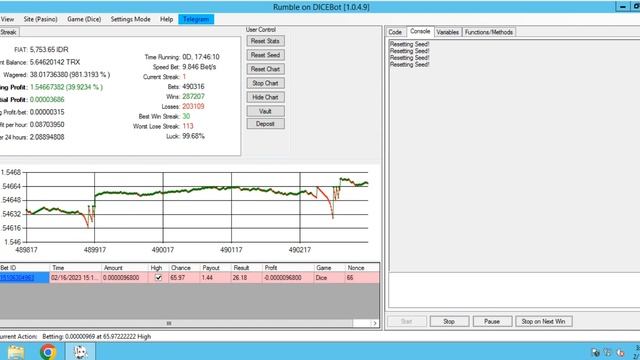Image resolution: width=640 pixels, height=360 pixels.
Task: Open the Vault button
Action: coord(265,111)
